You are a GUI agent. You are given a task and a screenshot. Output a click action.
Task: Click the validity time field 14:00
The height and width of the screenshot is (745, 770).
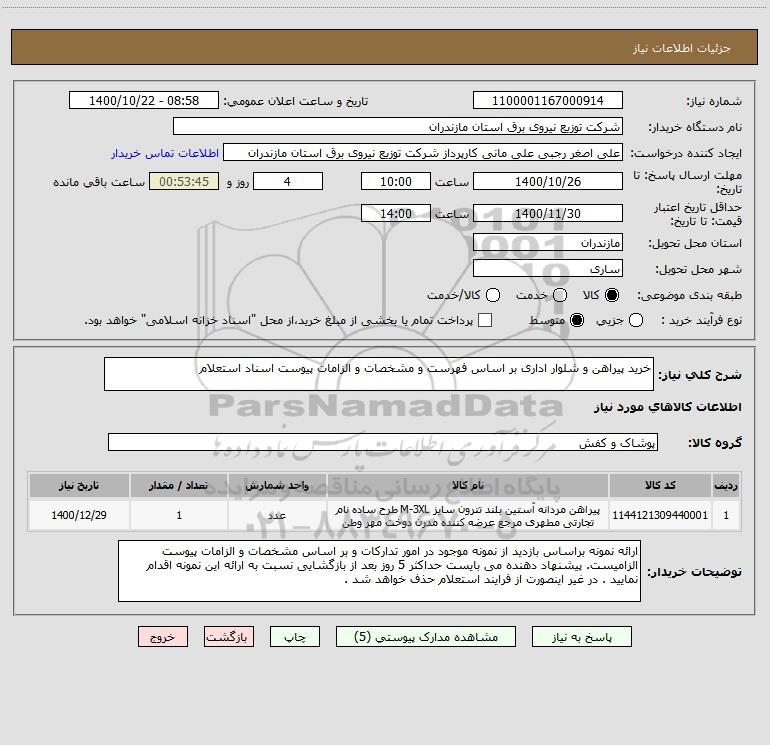[396, 213]
